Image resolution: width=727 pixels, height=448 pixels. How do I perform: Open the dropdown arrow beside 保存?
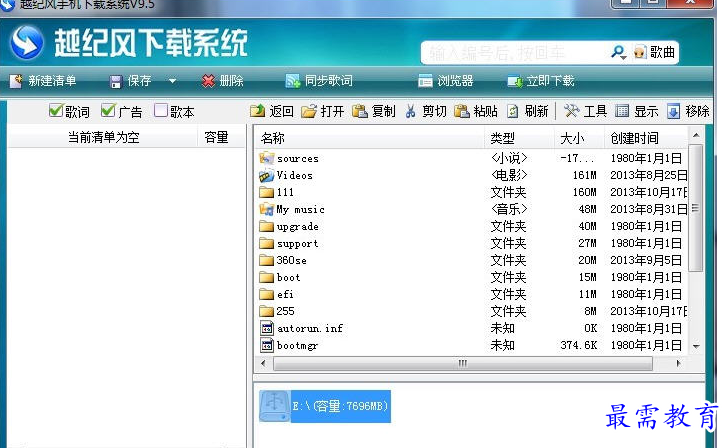click(172, 81)
